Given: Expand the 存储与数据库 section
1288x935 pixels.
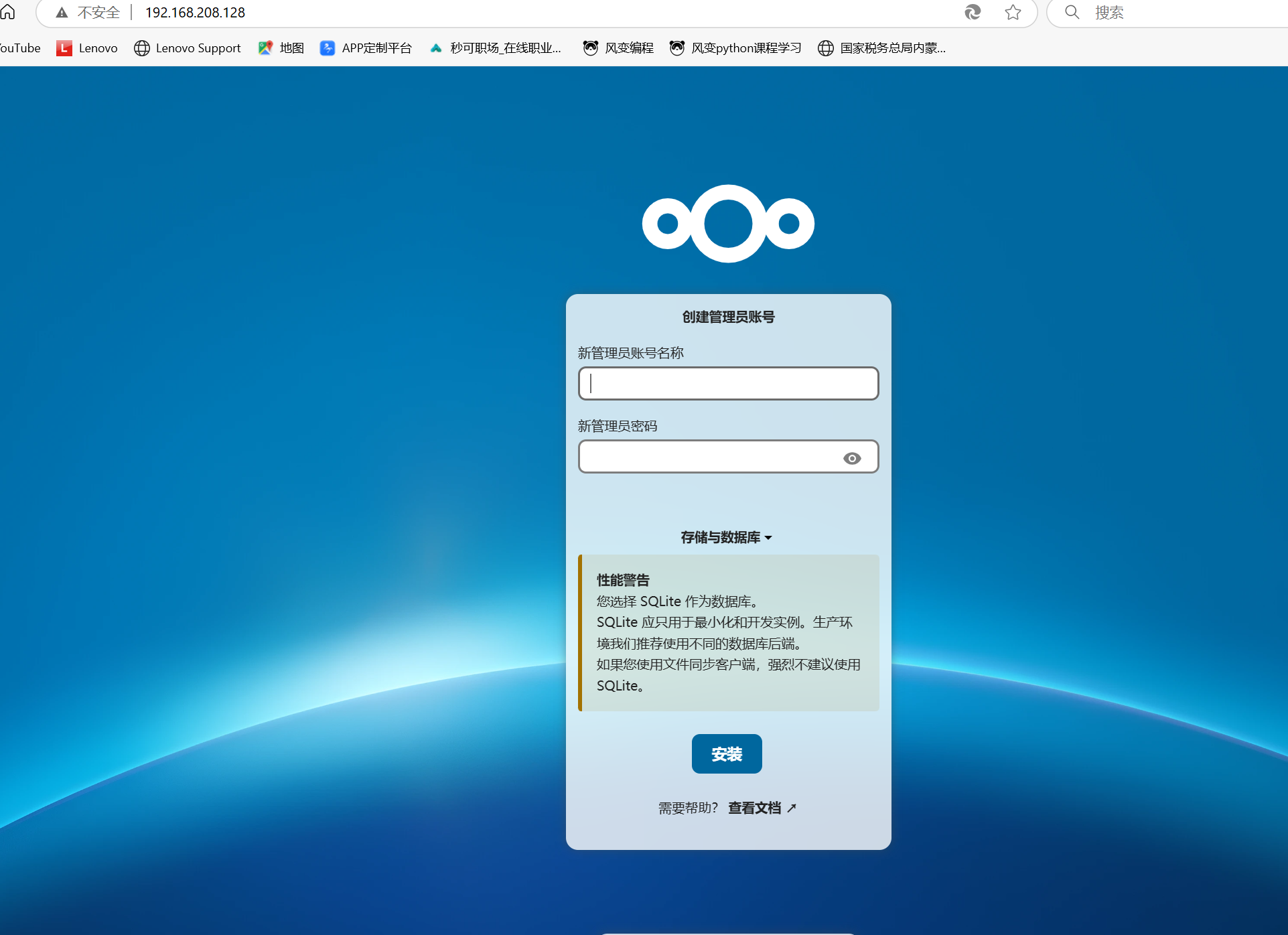Looking at the screenshot, I should pyautogui.click(x=721, y=537).
